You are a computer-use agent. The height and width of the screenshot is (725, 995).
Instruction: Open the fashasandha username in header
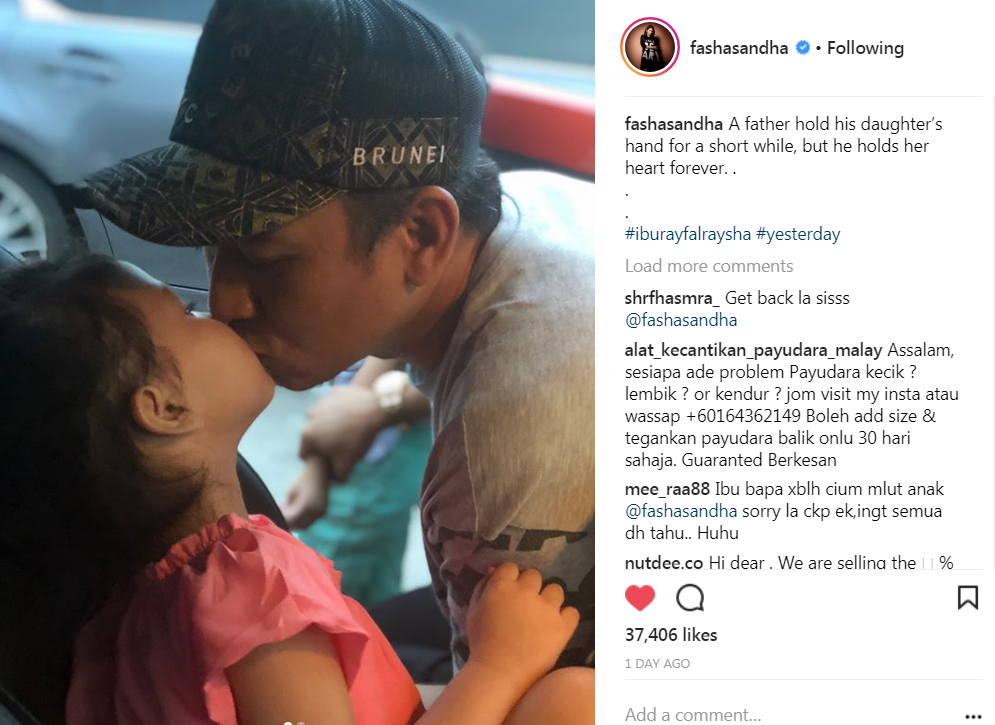[x=739, y=48]
